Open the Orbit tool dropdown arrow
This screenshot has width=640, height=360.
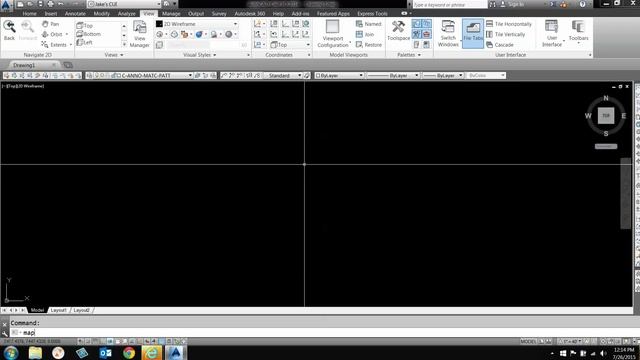[x=67, y=34]
